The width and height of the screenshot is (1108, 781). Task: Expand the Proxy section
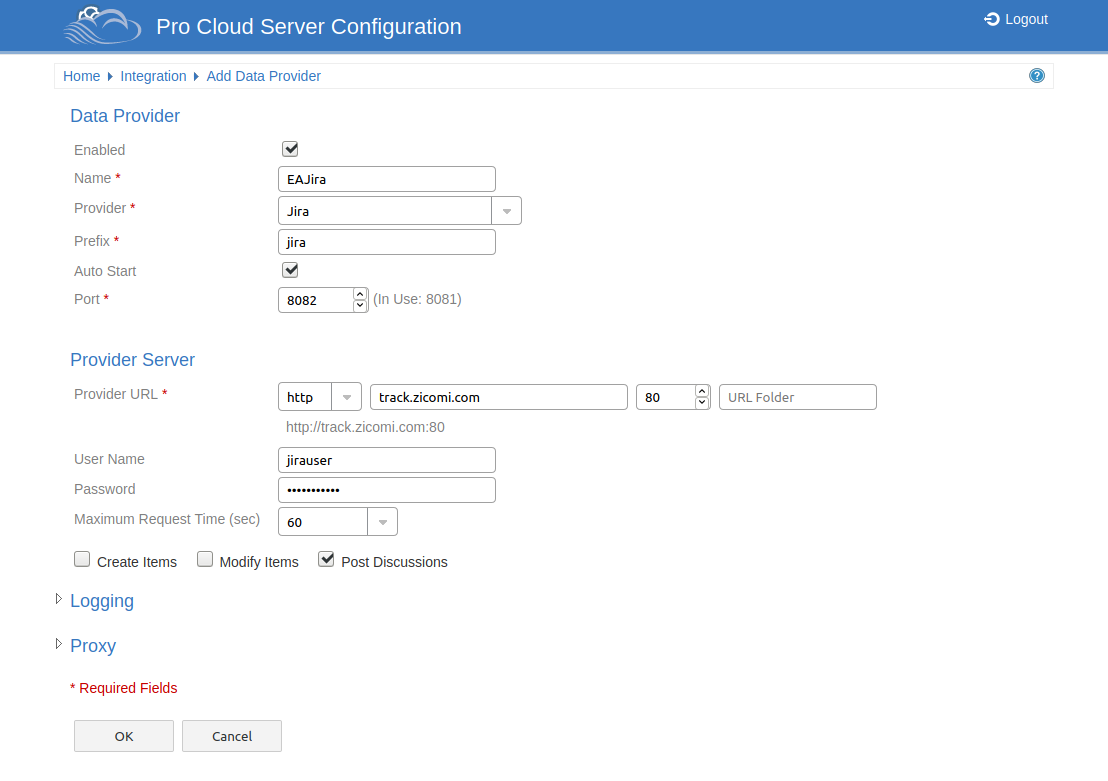tap(59, 644)
